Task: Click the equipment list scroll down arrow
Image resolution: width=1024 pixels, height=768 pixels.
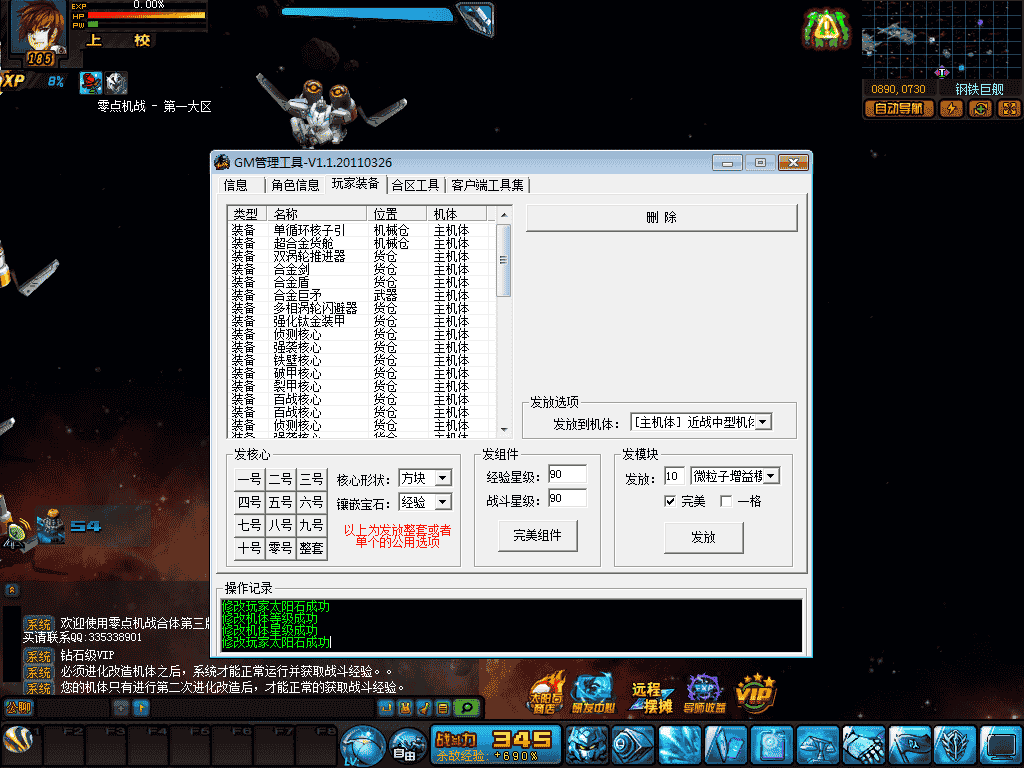Action: pyautogui.click(x=504, y=430)
